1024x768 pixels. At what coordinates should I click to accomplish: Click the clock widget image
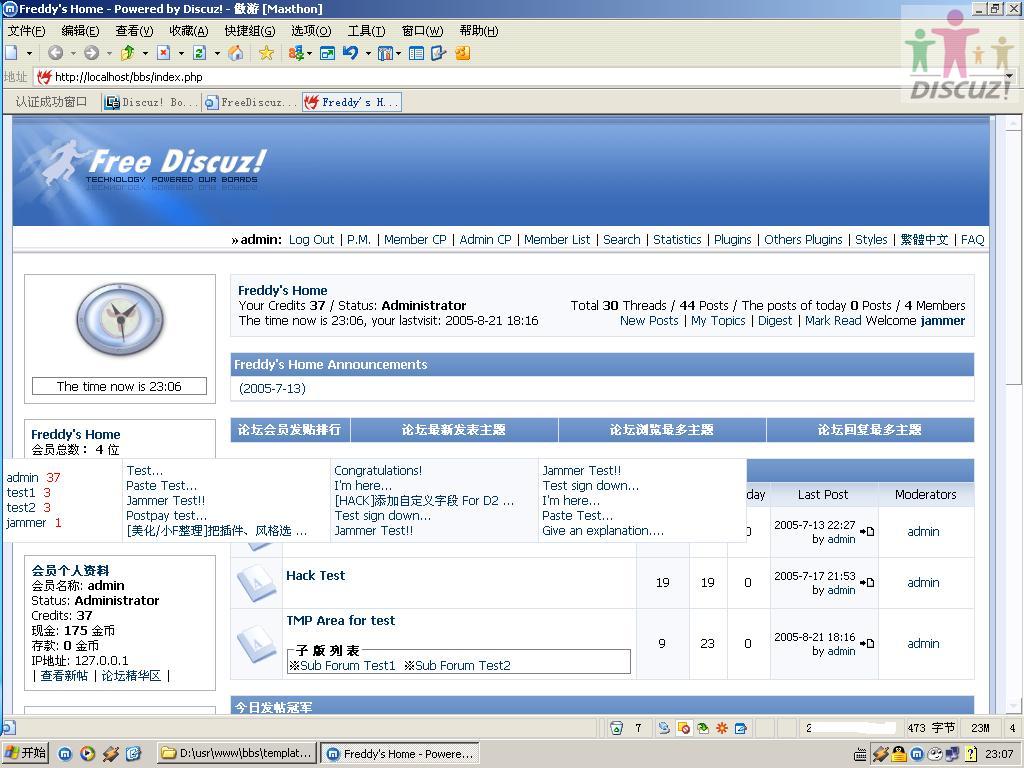[120, 320]
